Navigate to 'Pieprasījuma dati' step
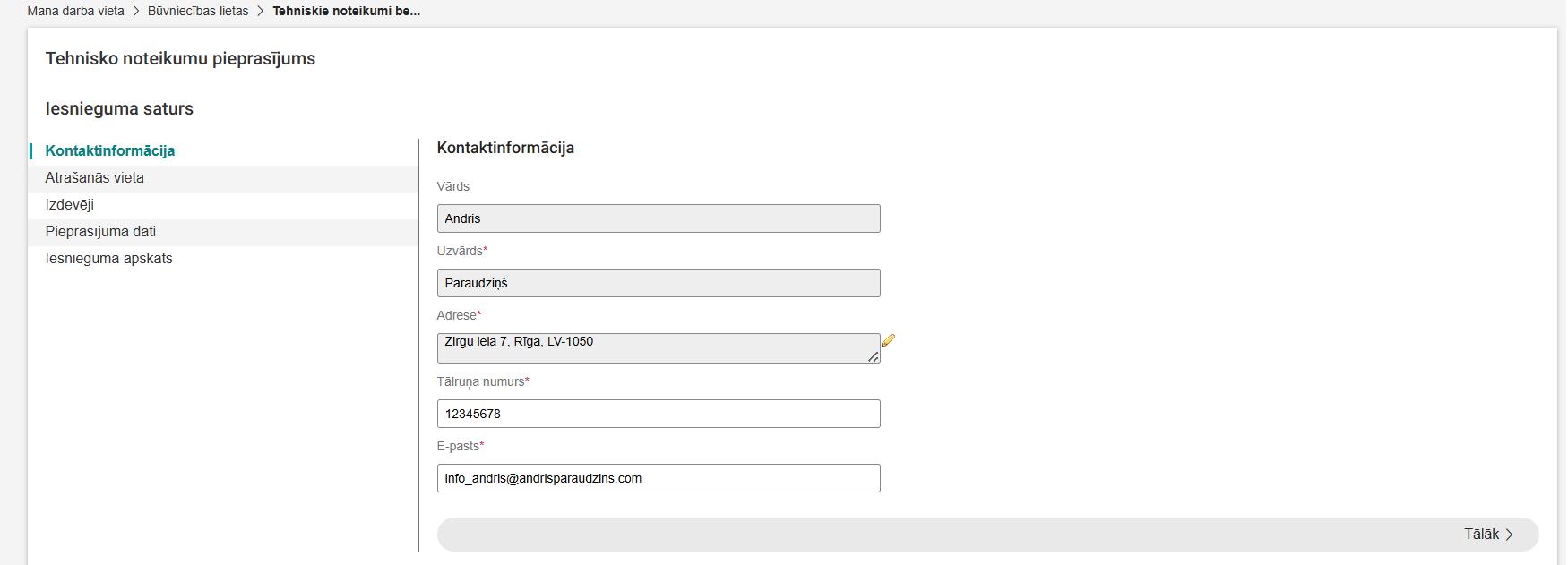Screen dimensions: 1568x565 (100, 231)
